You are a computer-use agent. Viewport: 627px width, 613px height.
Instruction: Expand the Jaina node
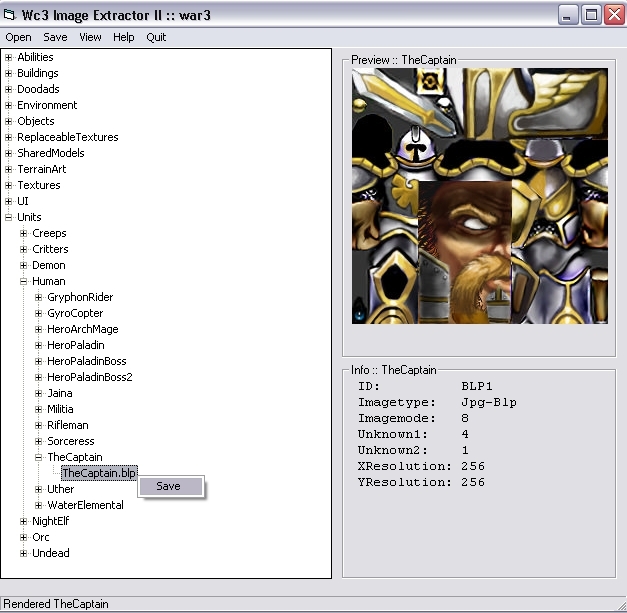(38, 393)
